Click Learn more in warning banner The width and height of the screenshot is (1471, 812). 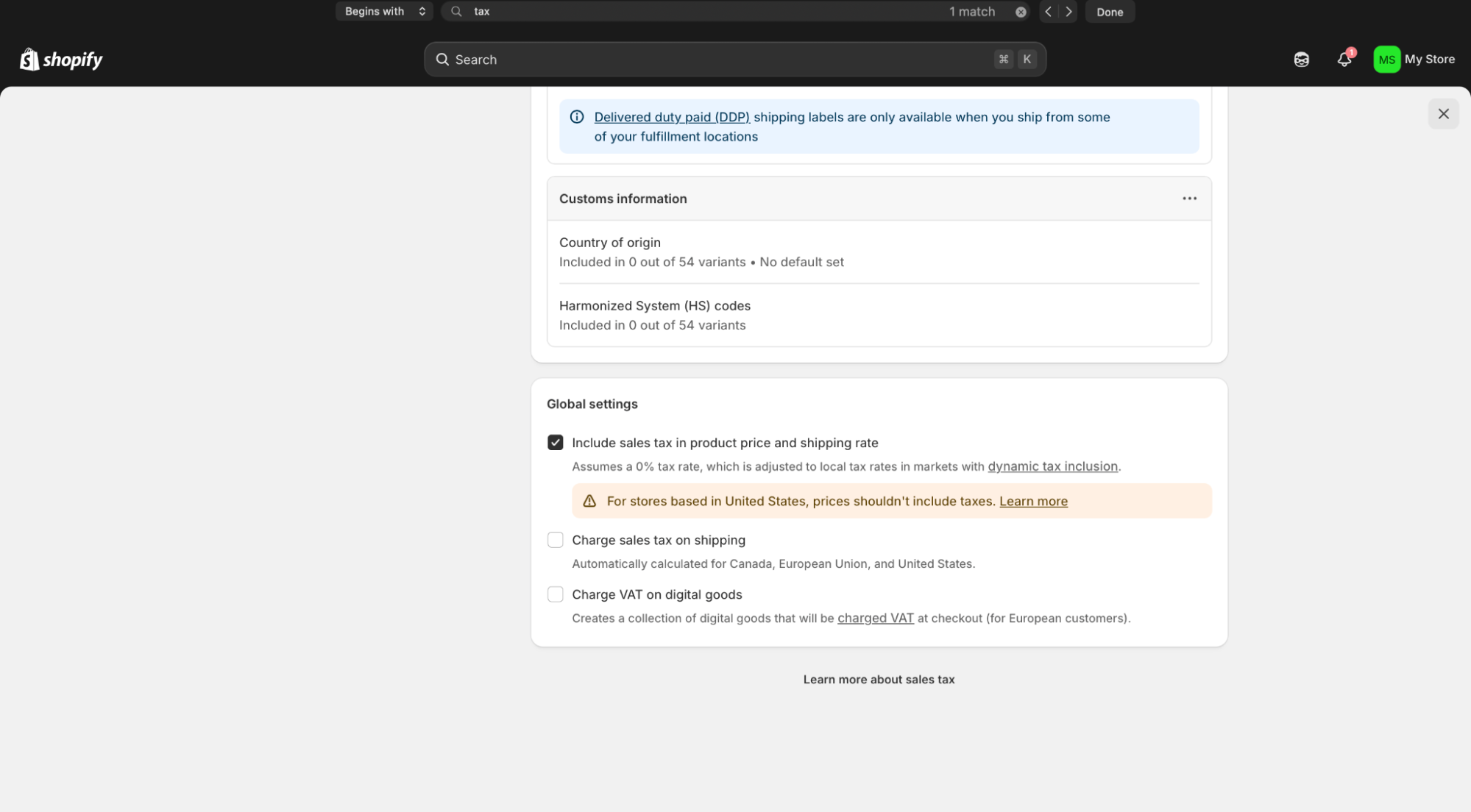pos(1033,502)
